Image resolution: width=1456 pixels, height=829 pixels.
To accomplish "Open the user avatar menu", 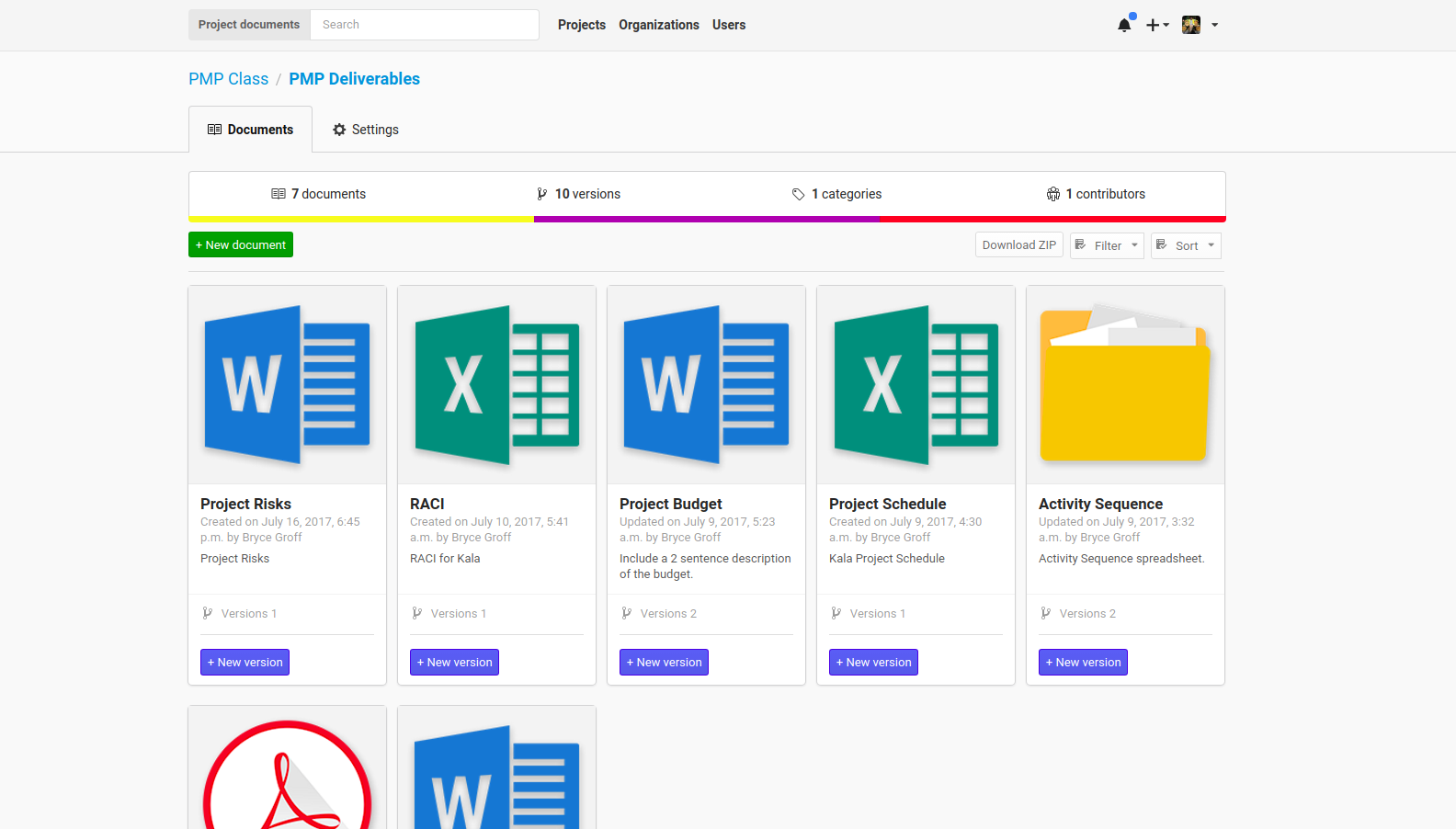I will (x=1200, y=25).
